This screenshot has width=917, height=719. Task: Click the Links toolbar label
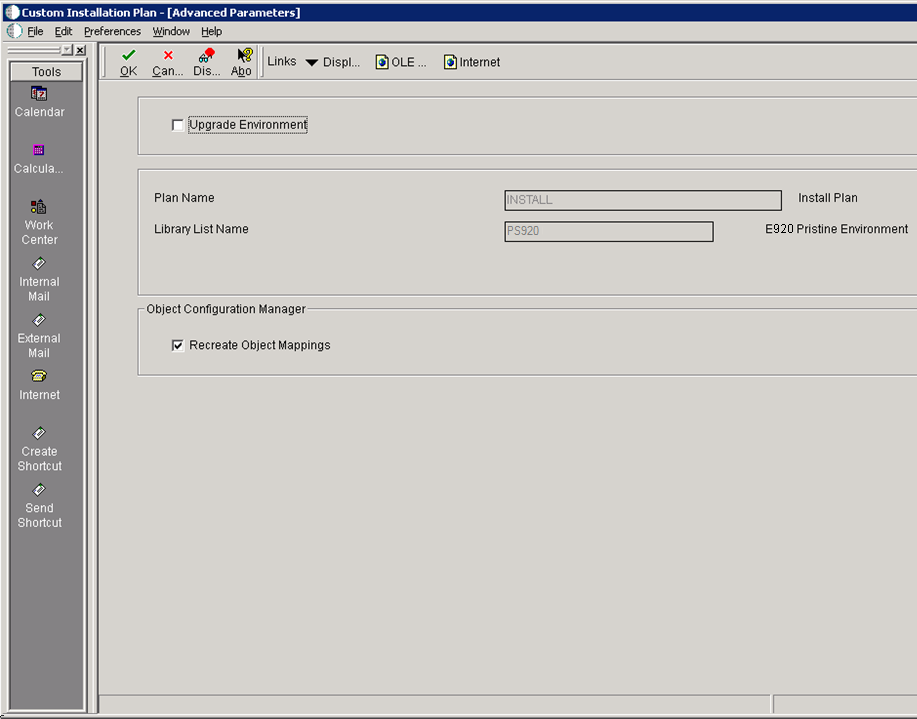point(282,61)
